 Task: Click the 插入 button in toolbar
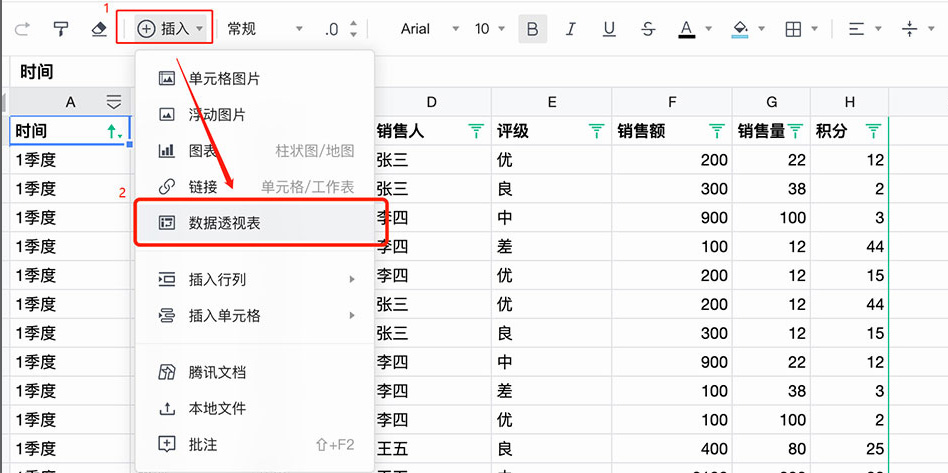tap(169, 29)
